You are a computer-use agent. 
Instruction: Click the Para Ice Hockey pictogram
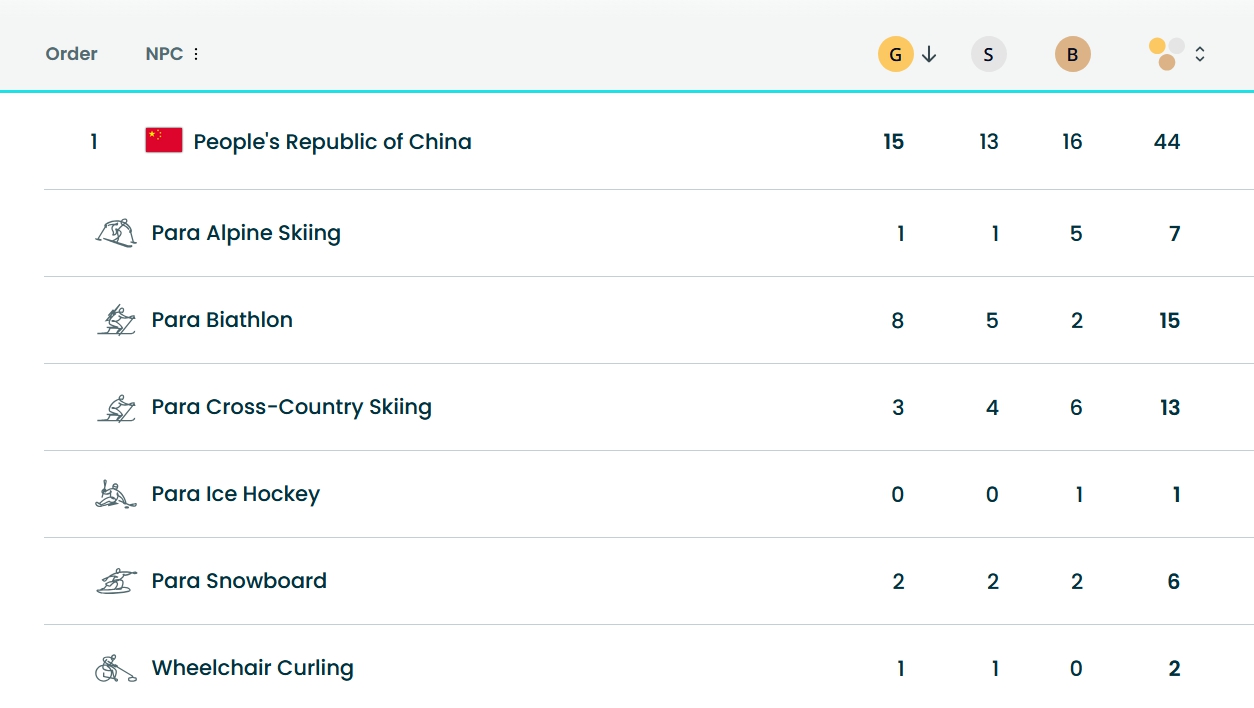click(x=115, y=494)
